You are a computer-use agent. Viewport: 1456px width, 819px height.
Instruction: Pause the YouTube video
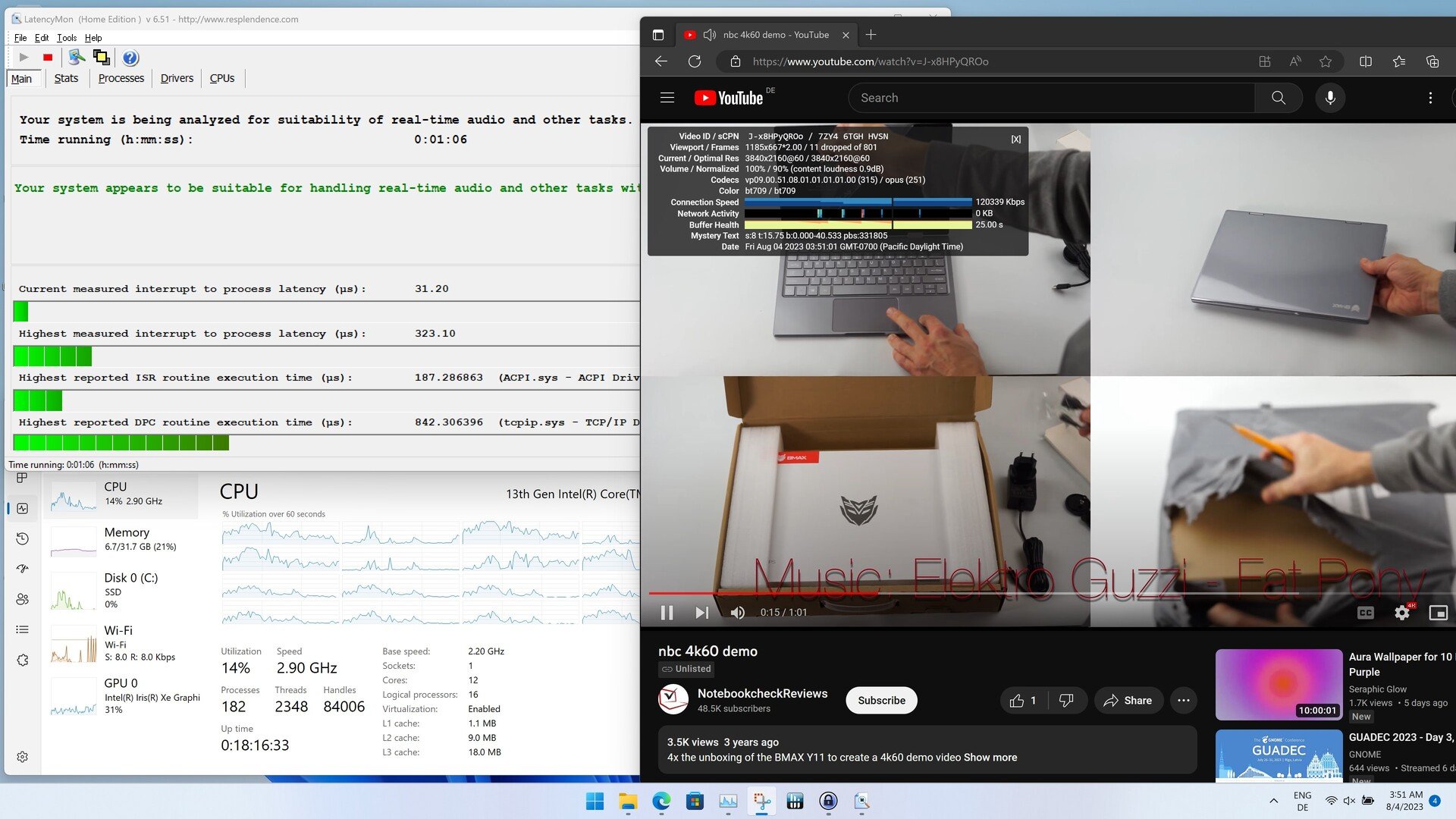(667, 612)
